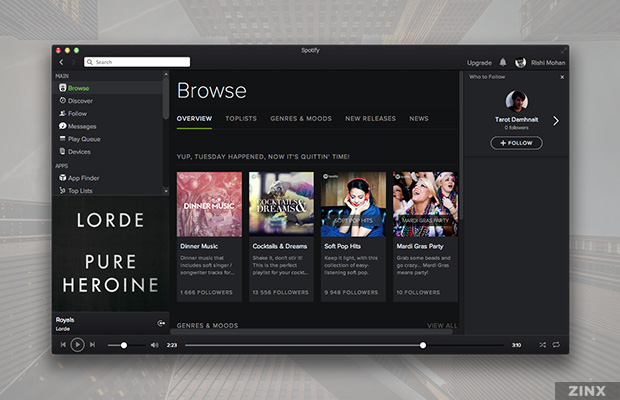Click the Messages sidebar icon
620x400 pixels.
point(62,126)
